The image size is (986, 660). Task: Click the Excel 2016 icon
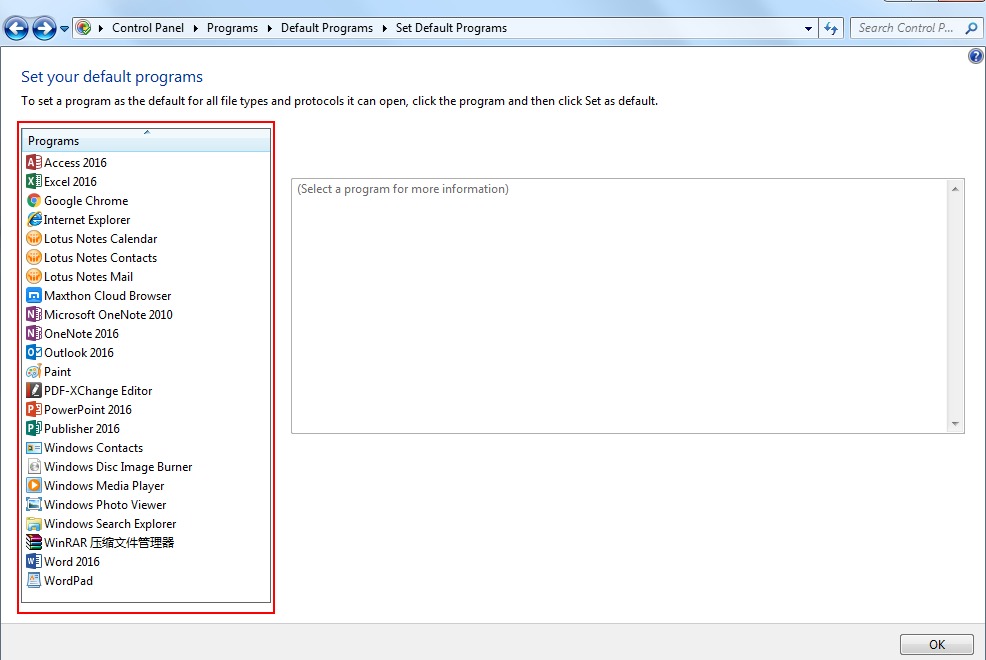click(34, 181)
